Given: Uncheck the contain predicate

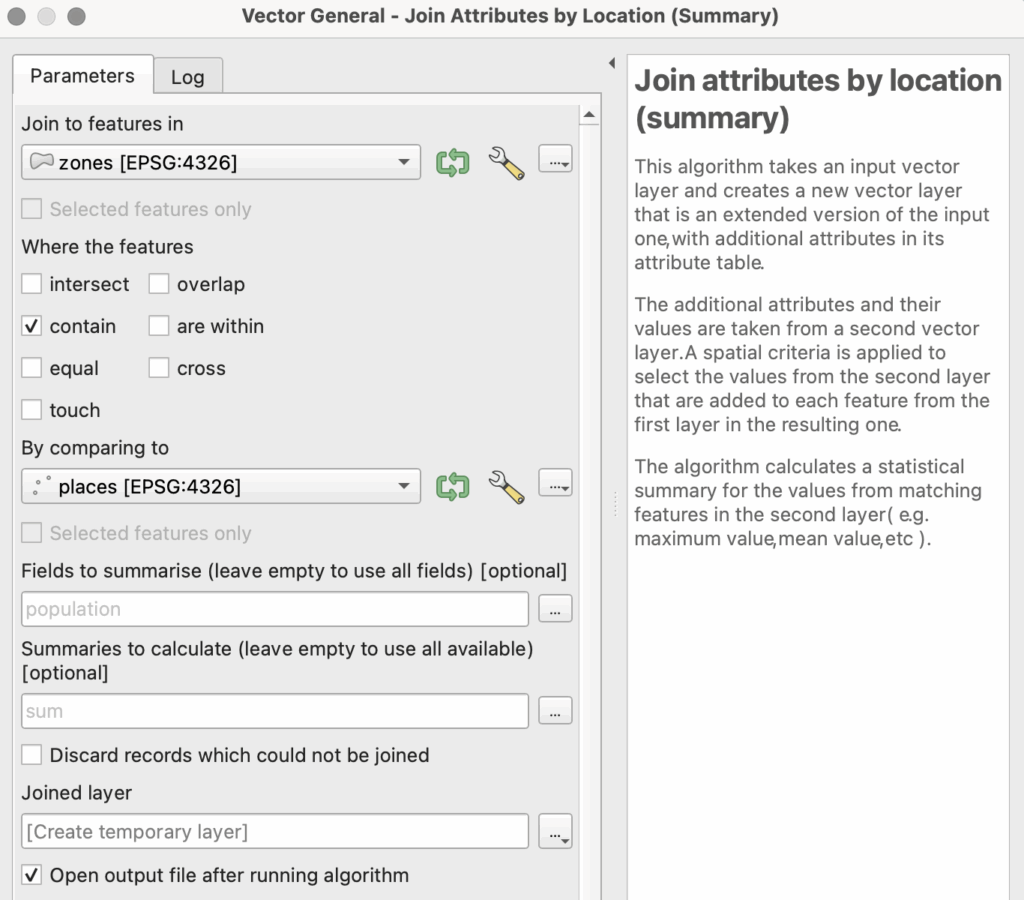Looking at the screenshot, I should [33, 327].
